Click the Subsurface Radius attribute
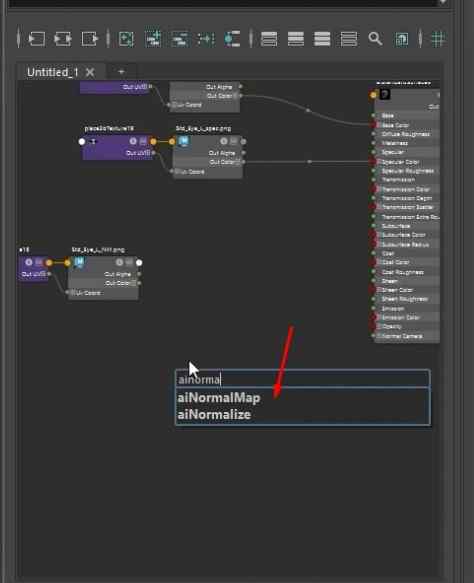This screenshot has width=474, height=583. [405, 244]
